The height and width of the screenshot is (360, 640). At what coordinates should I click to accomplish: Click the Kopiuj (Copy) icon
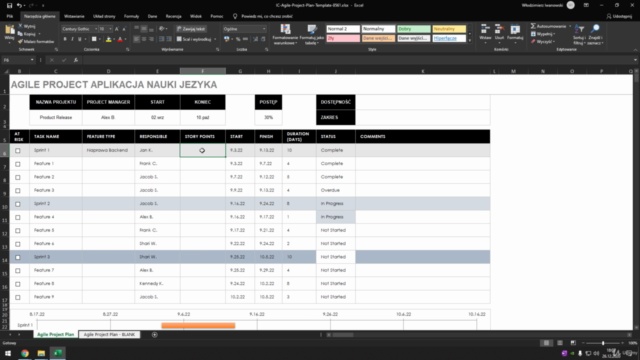(20, 34)
